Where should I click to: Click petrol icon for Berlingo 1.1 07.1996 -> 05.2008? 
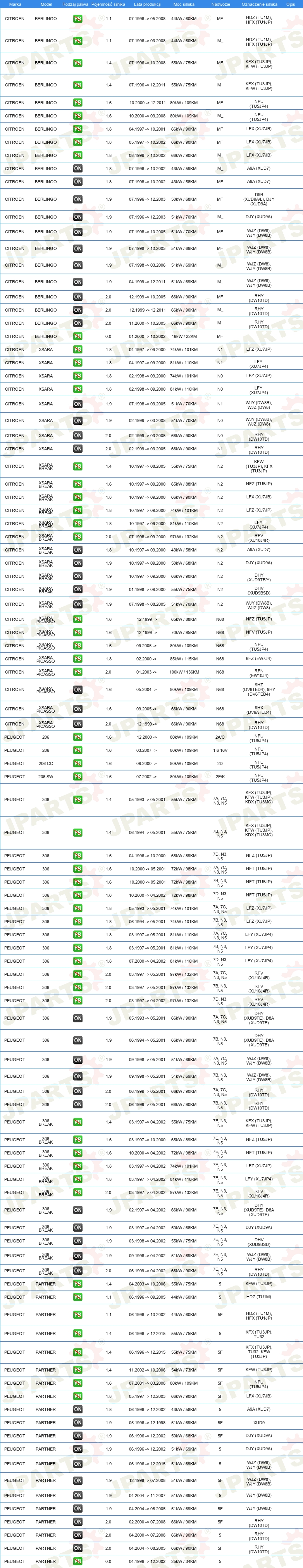[77, 19]
